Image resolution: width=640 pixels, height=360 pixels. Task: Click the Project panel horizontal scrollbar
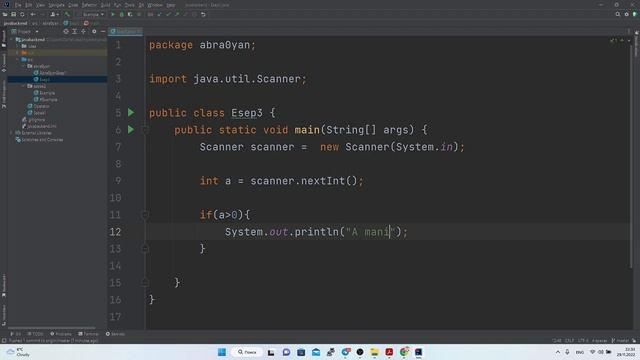pos(52,328)
